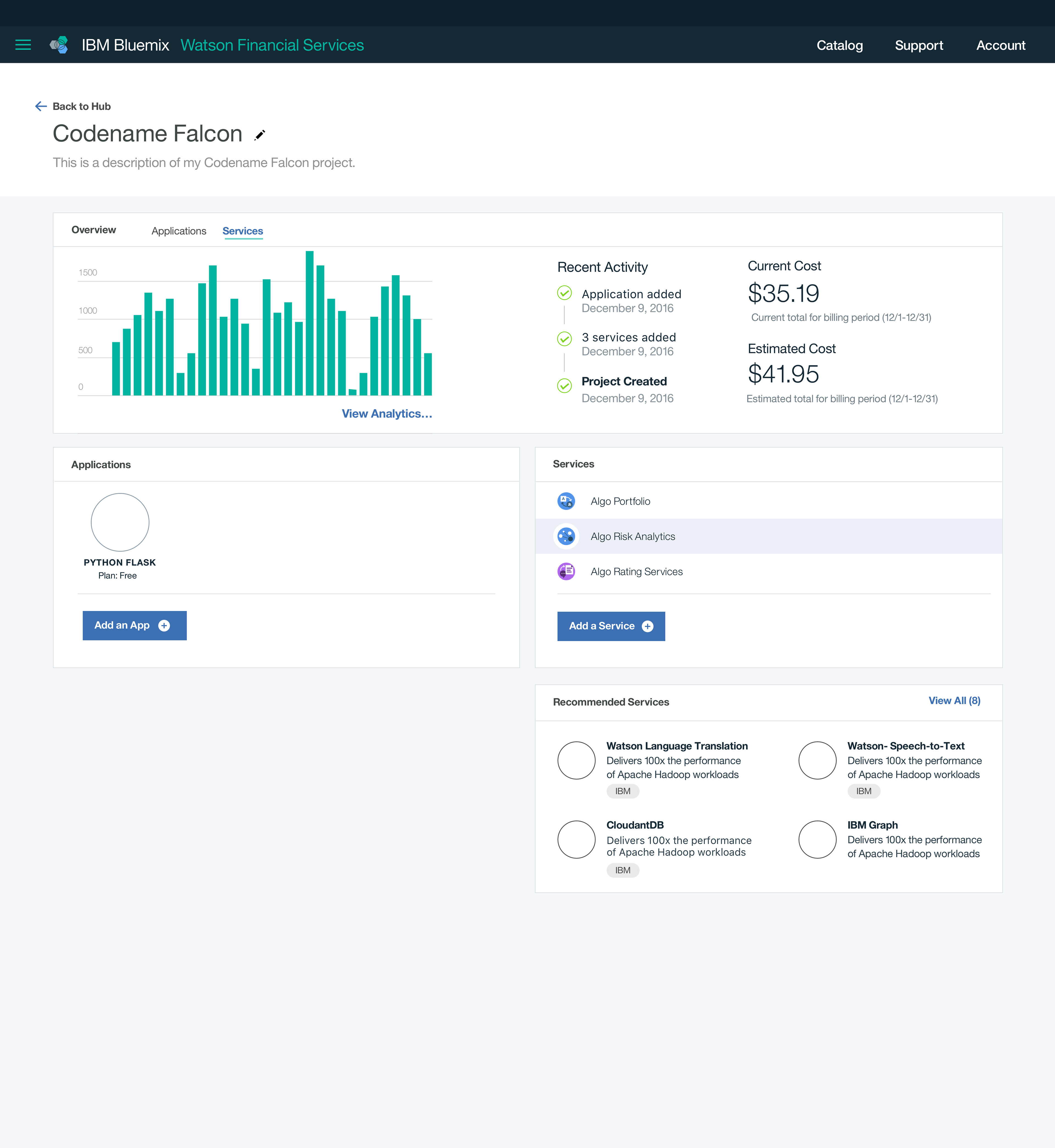This screenshot has width=1055, height=1148.
Task: Click the Codename Falcon project title
Action: (x=147, y=134)
